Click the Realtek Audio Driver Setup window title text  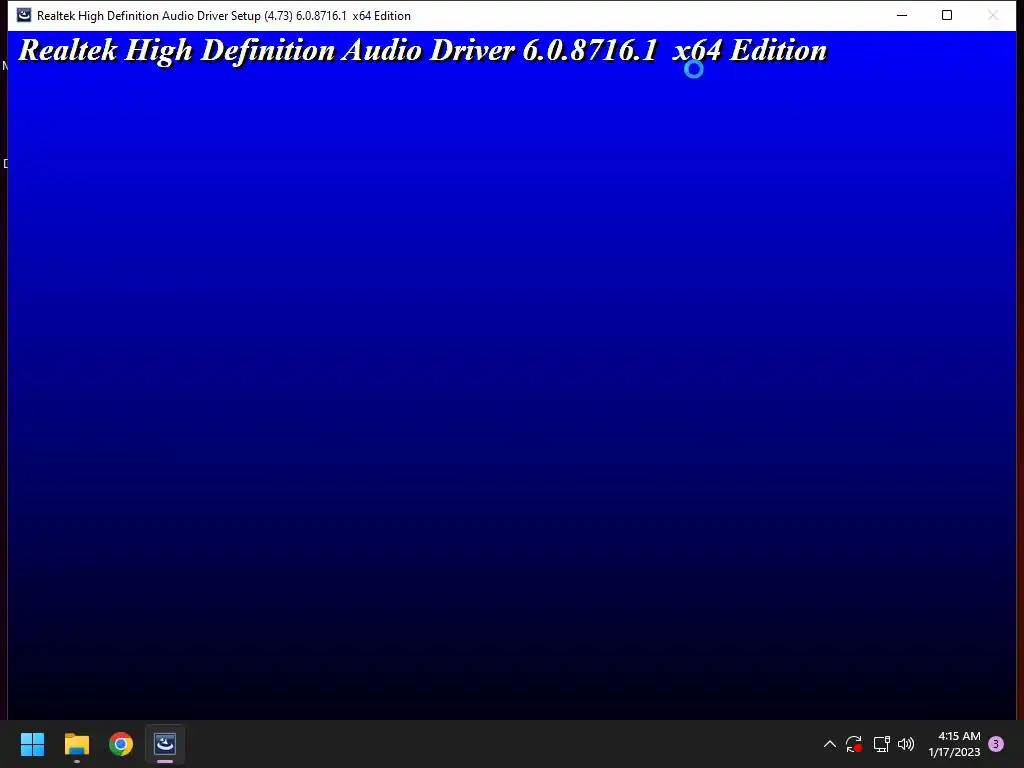(x=224, y=16)
